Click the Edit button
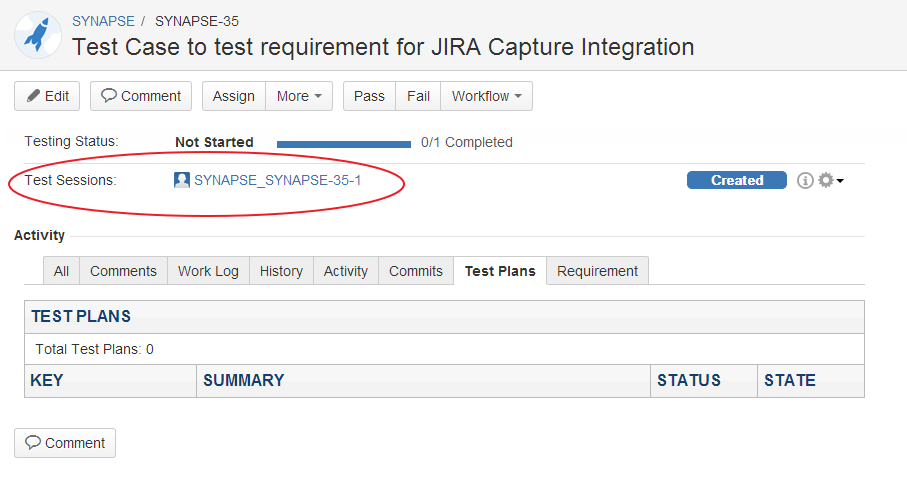Image resolution: width=907 pixels, height=477 pixels. (x=47, y=96)
